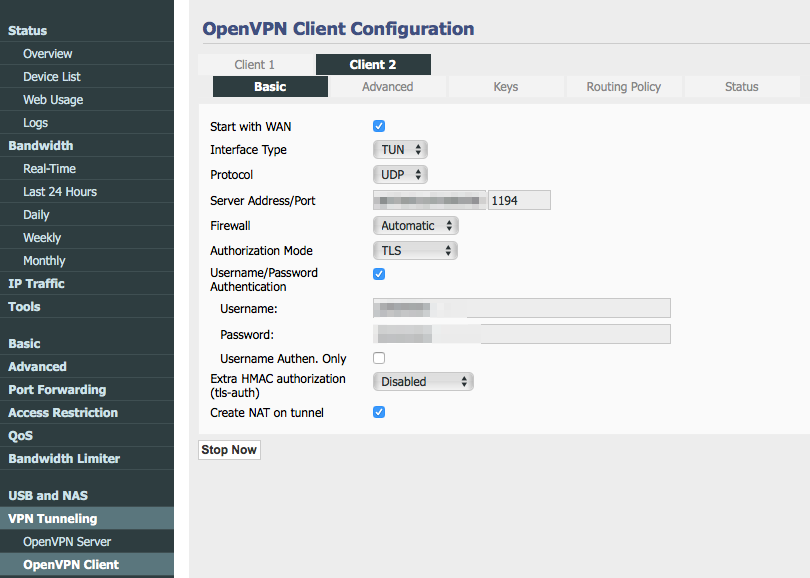The height and width of the screenshot is (578, 810).
Task: Switch to the Advanced settings tab
Action: 387,87
